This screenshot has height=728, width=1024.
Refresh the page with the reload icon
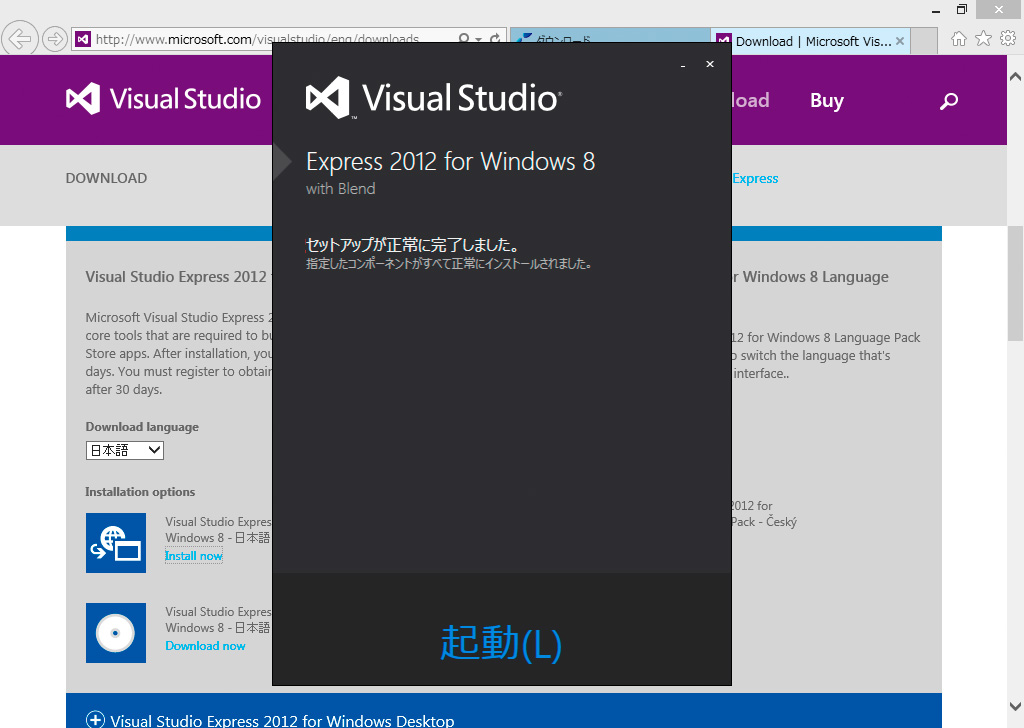pyautogui.click(x=496, y=39)
